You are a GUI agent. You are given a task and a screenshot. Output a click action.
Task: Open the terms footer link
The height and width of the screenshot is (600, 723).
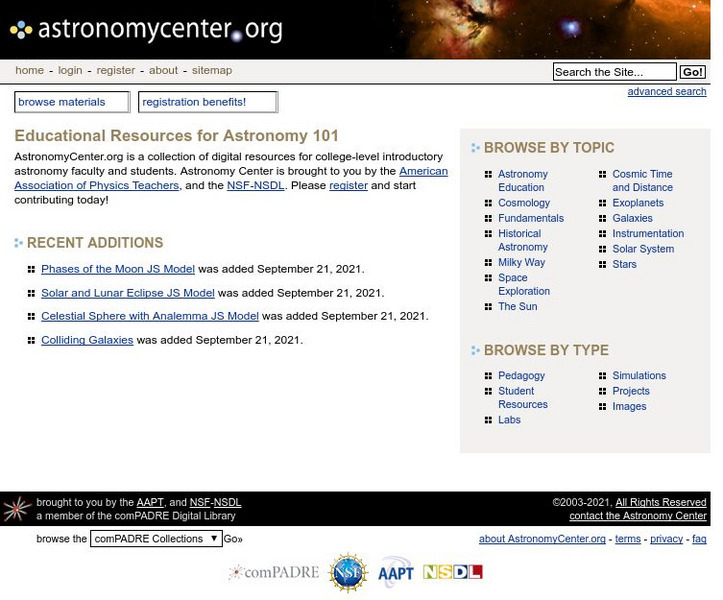coord(628,539)
